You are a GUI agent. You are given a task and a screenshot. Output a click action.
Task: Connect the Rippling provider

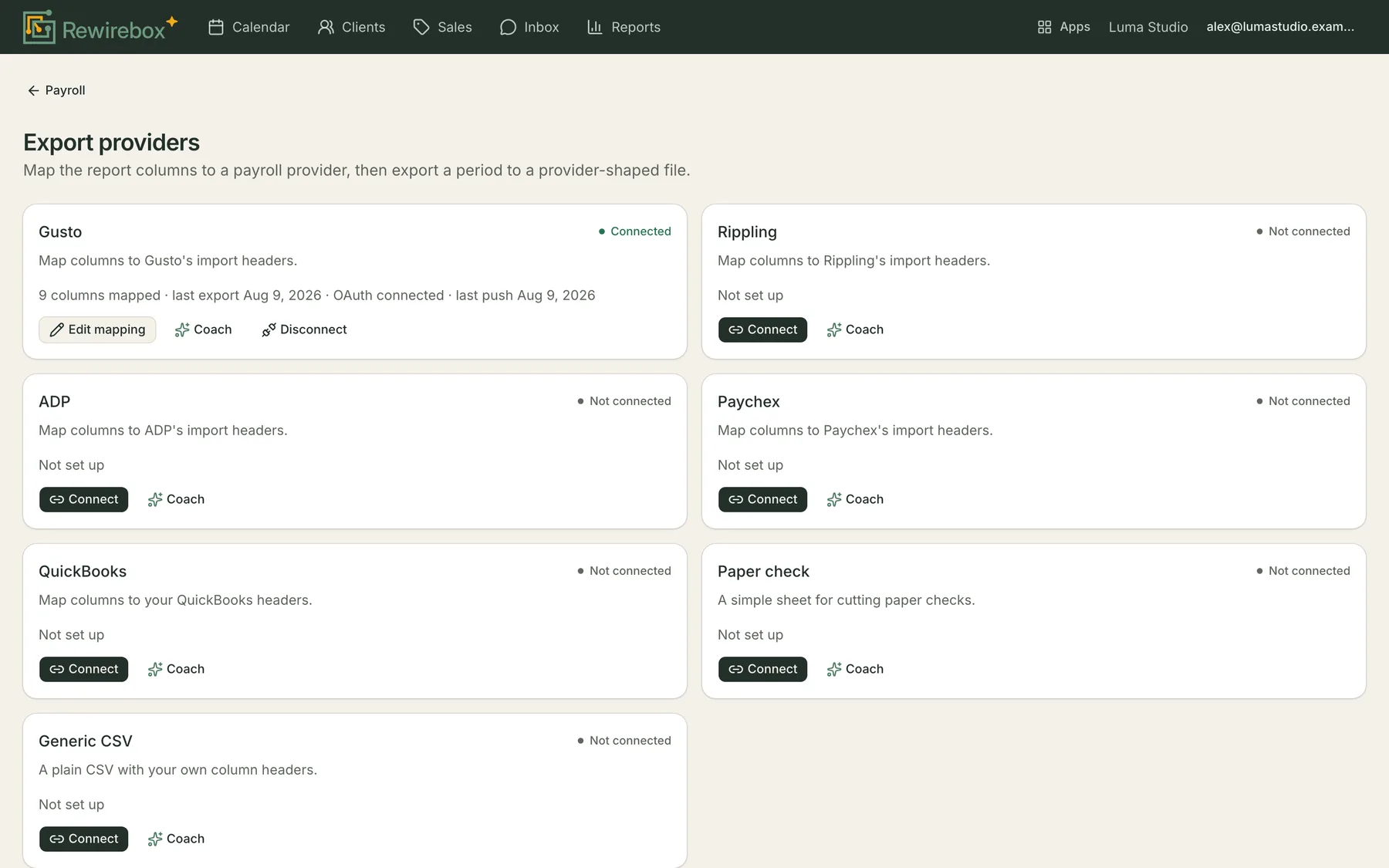(762, 329)
